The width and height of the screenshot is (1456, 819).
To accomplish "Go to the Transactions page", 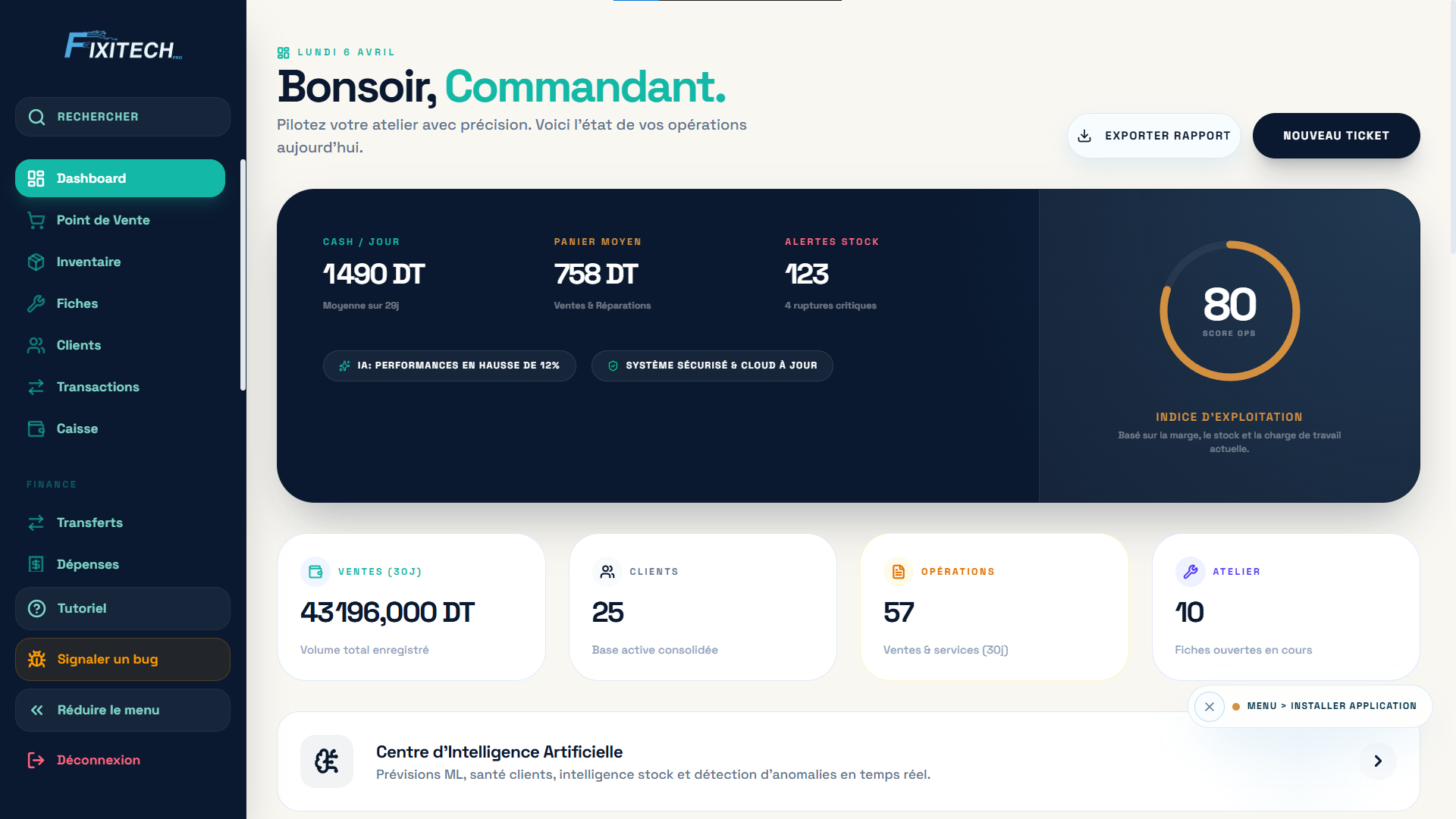I will [97, 387].
